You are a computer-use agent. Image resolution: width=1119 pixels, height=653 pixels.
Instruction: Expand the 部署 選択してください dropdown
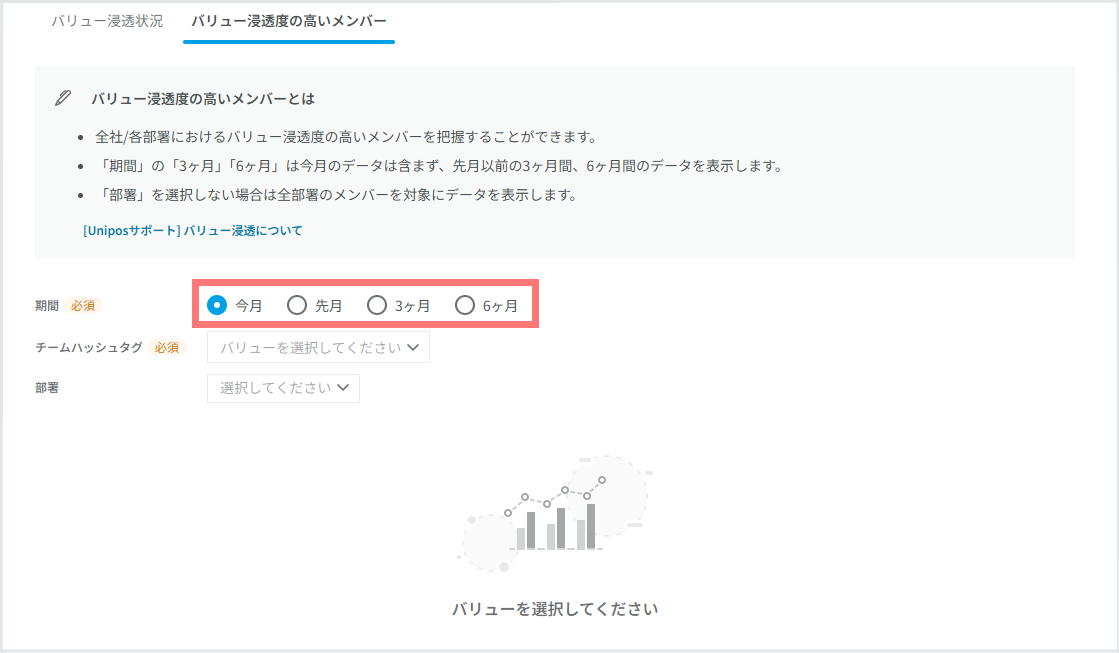tap(283, 388)
